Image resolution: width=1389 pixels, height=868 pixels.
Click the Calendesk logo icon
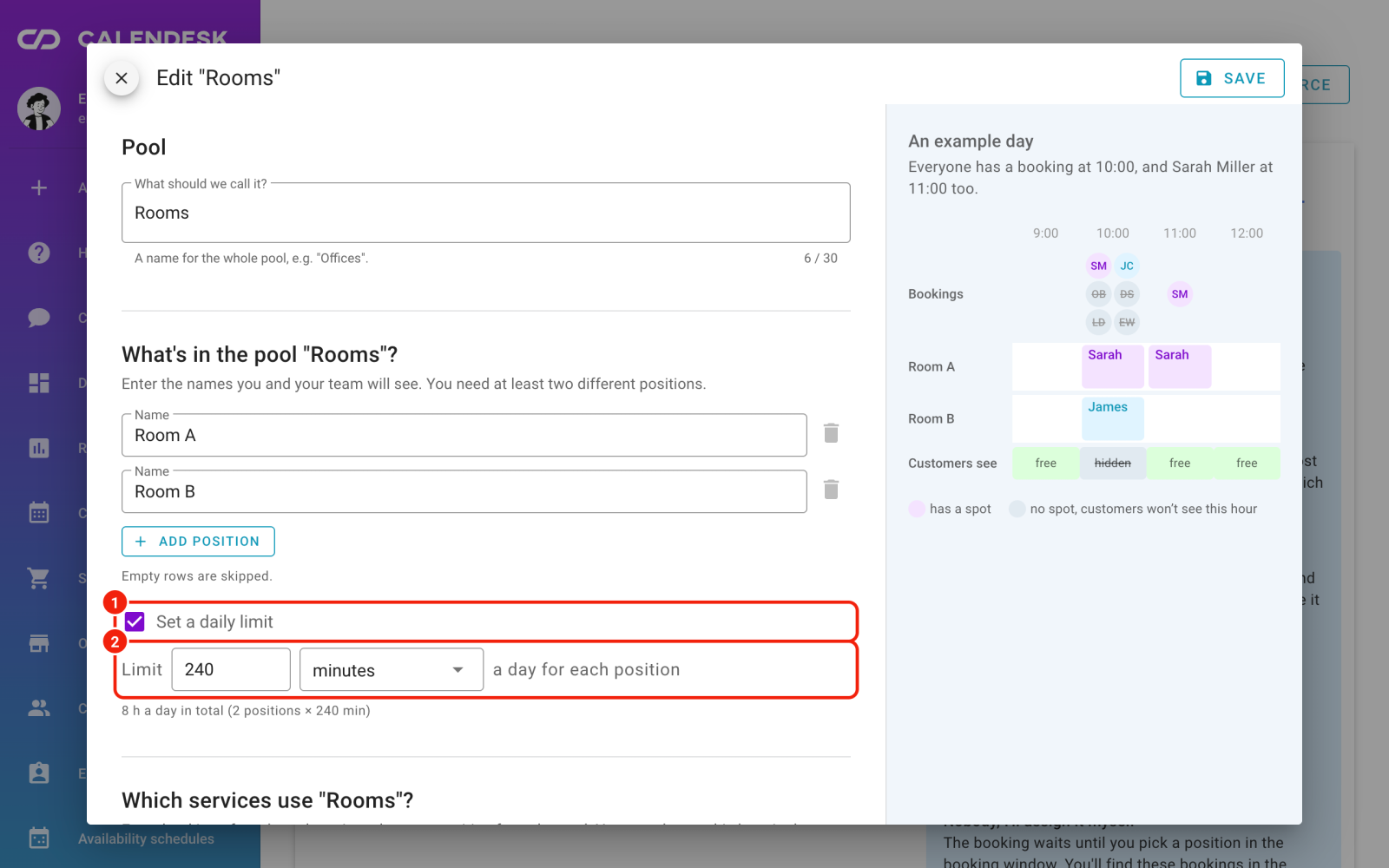coord(39,39)
